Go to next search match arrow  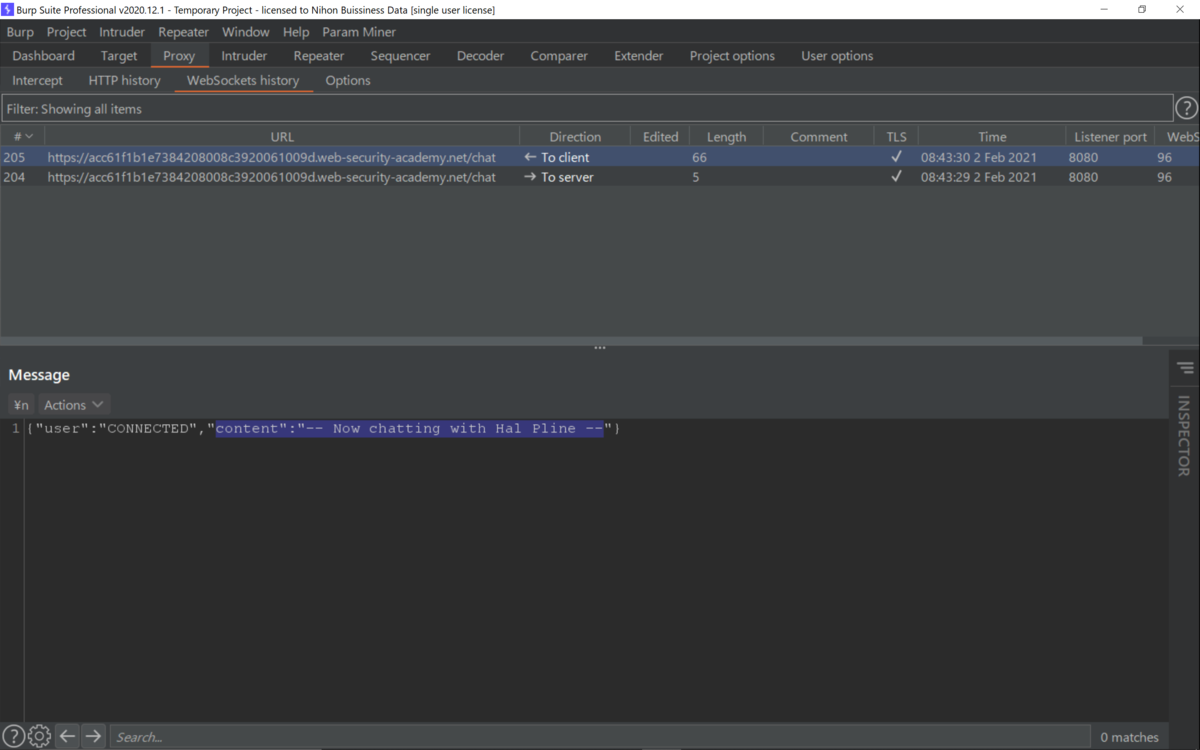(x=93, y=736)
